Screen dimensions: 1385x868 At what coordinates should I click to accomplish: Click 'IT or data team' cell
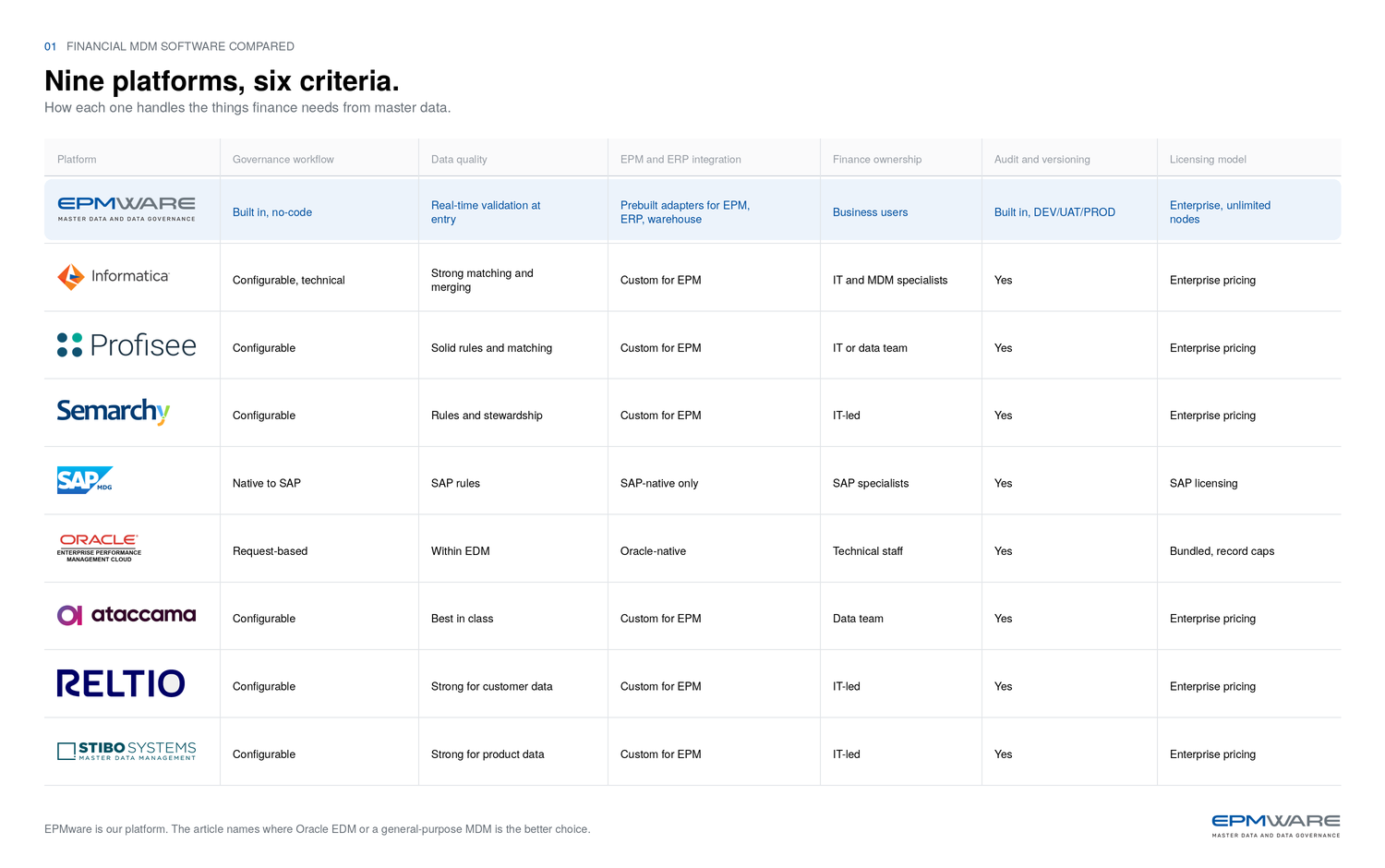click(870, 348)
